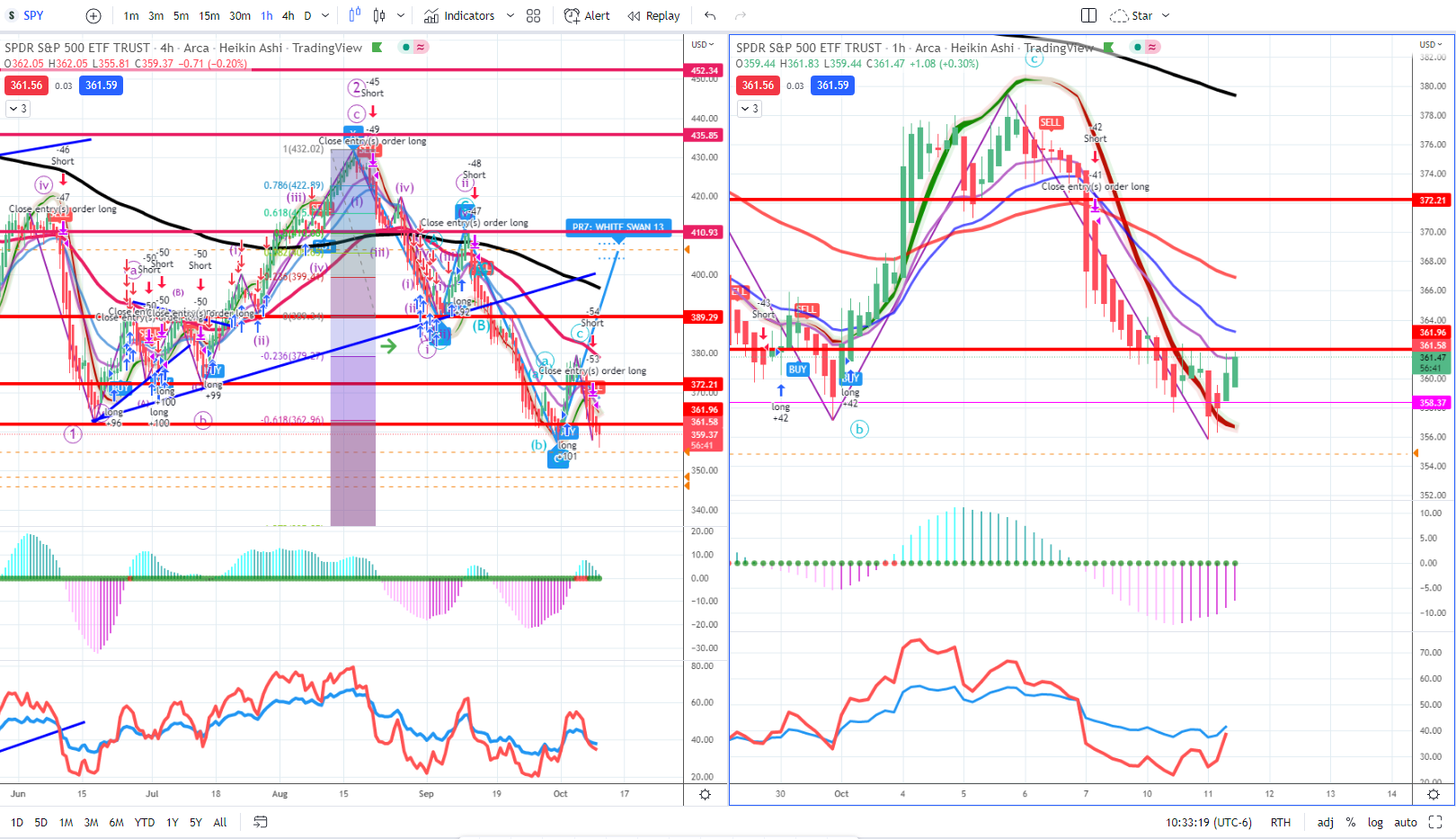
Task: Open the Star layout cloud button
Action: point(1131,15)
